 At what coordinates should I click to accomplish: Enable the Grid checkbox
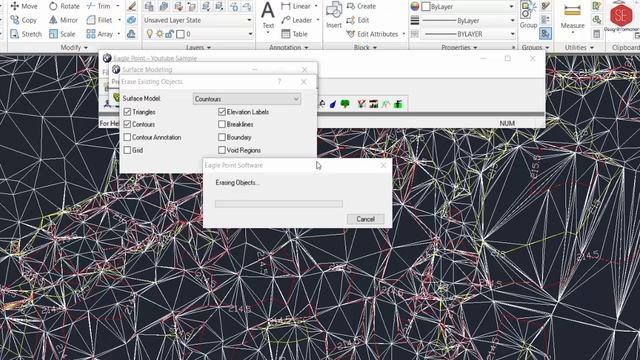click(x=127, y=150)
